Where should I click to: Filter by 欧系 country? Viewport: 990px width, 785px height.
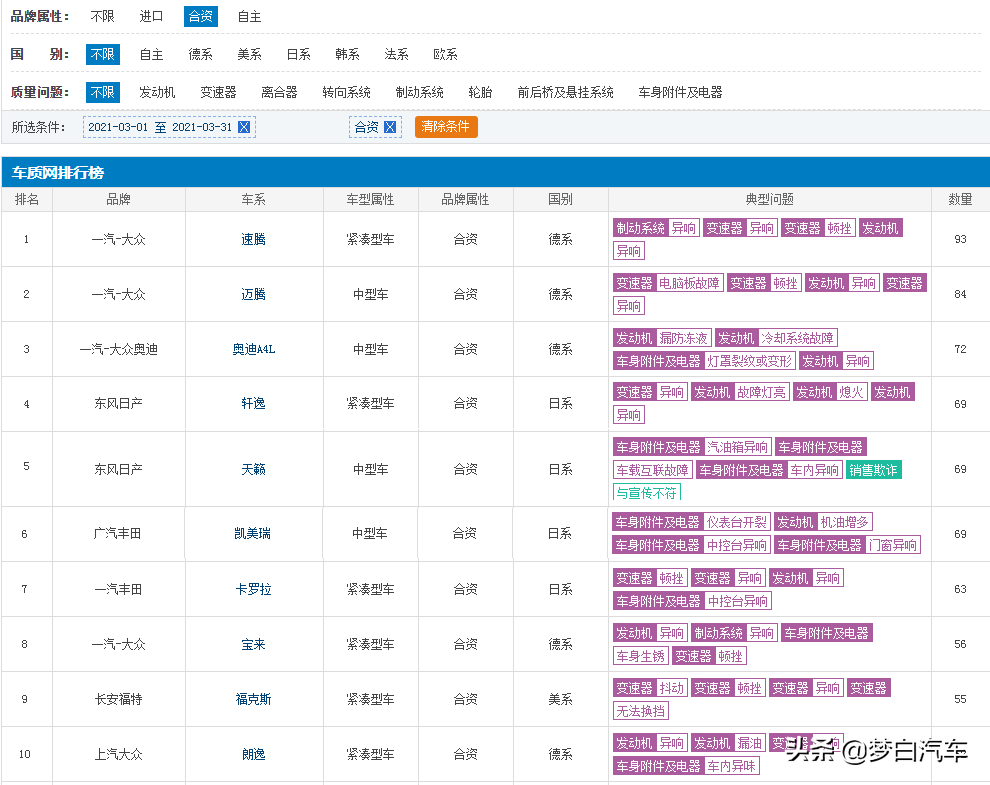(x=445, y=54)
